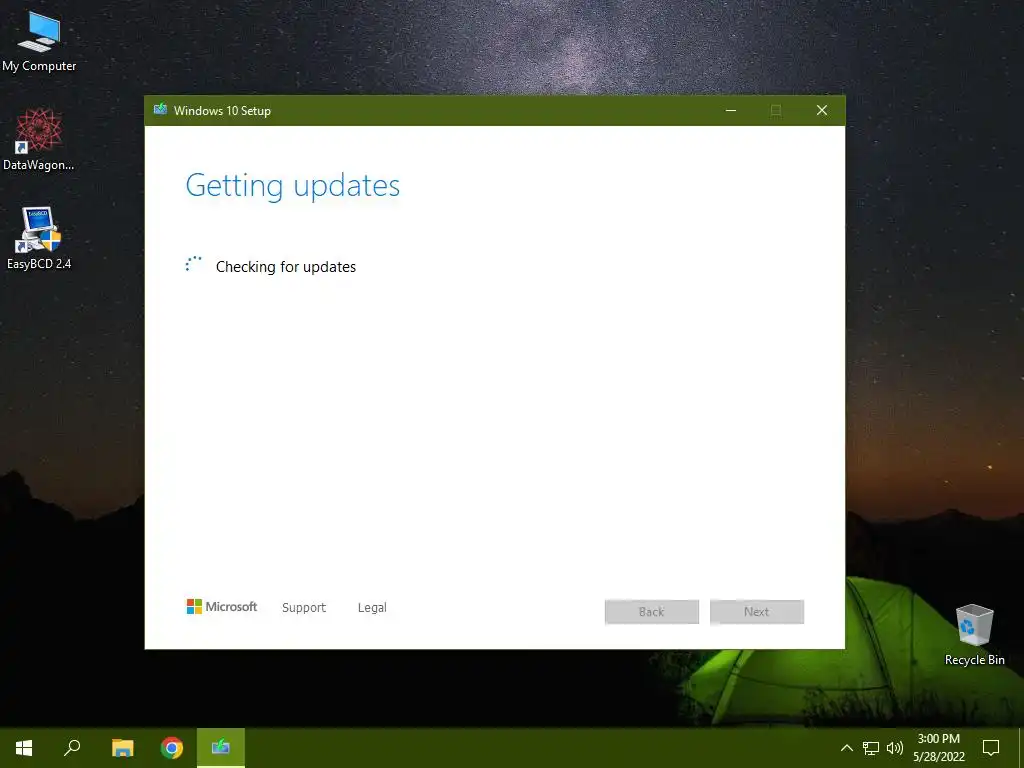This screenshot has width=1024, height=768.
Task: Click the disabled maximize button in Setup
Action: tap(776, 110)
